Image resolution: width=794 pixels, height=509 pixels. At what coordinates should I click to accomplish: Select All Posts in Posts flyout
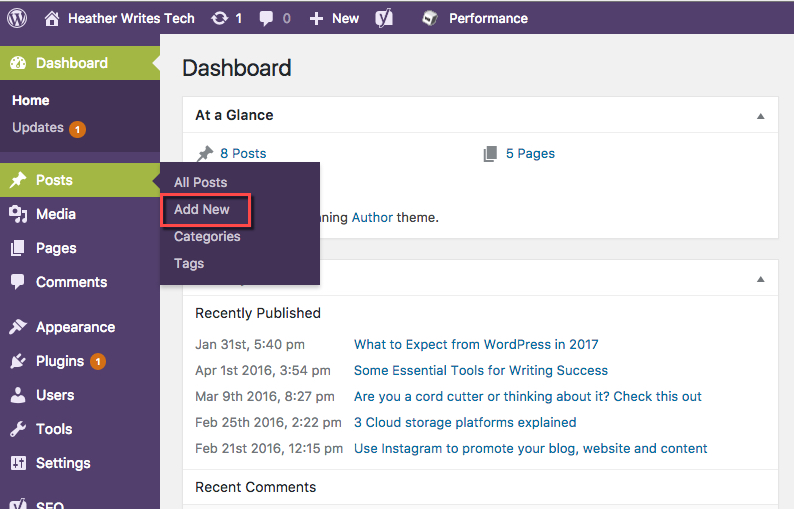(x=201, y=182)
